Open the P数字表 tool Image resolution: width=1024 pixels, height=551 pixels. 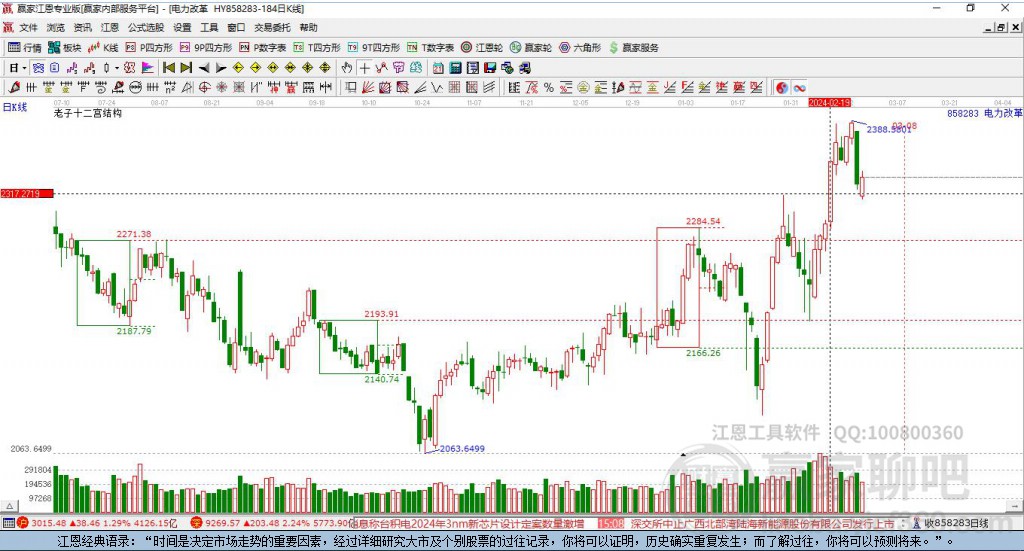coord(263,48)
